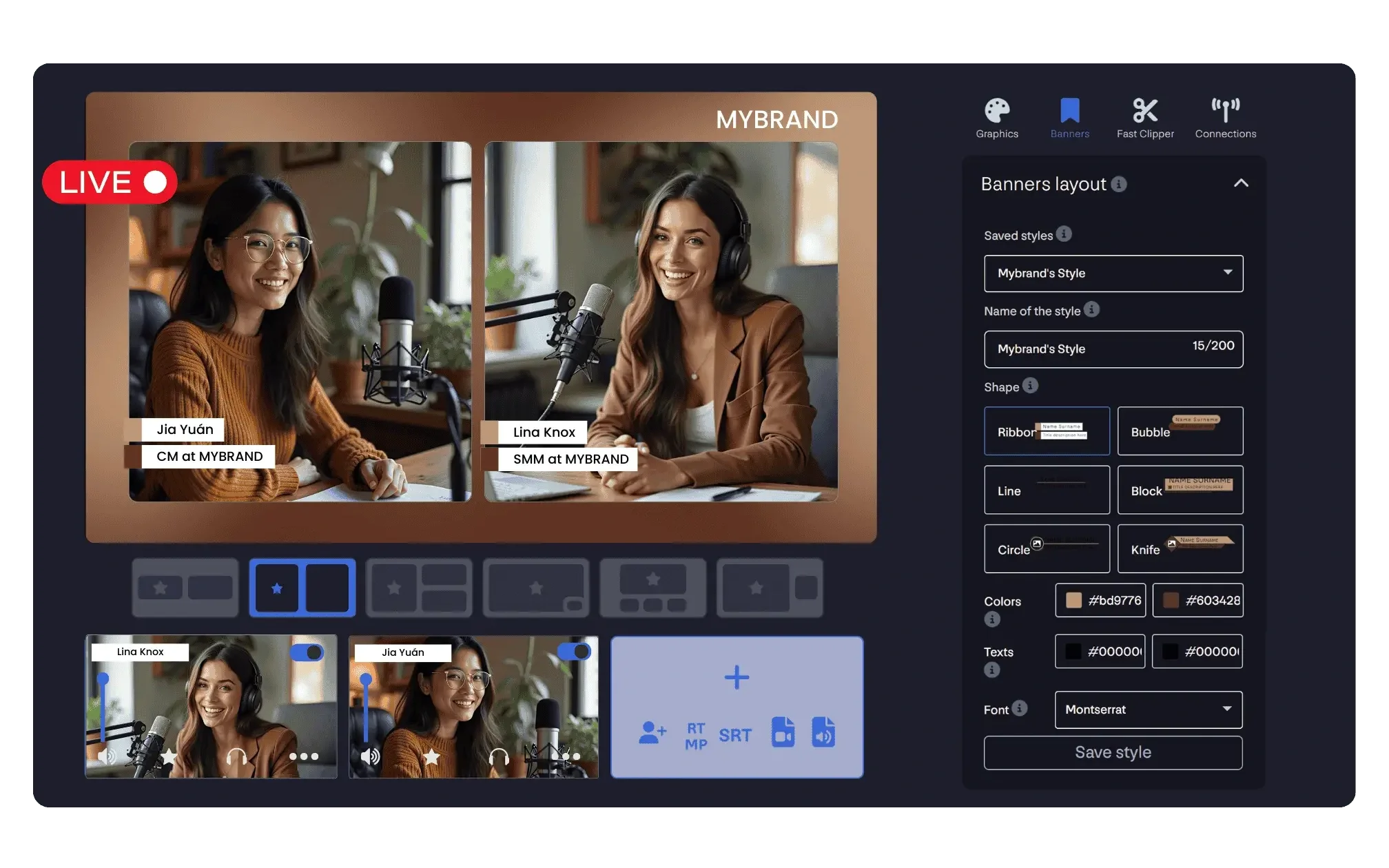1389x868 pixels.
Task: Click headphones icon on Lina Knox feed
Action: (236, 757)
